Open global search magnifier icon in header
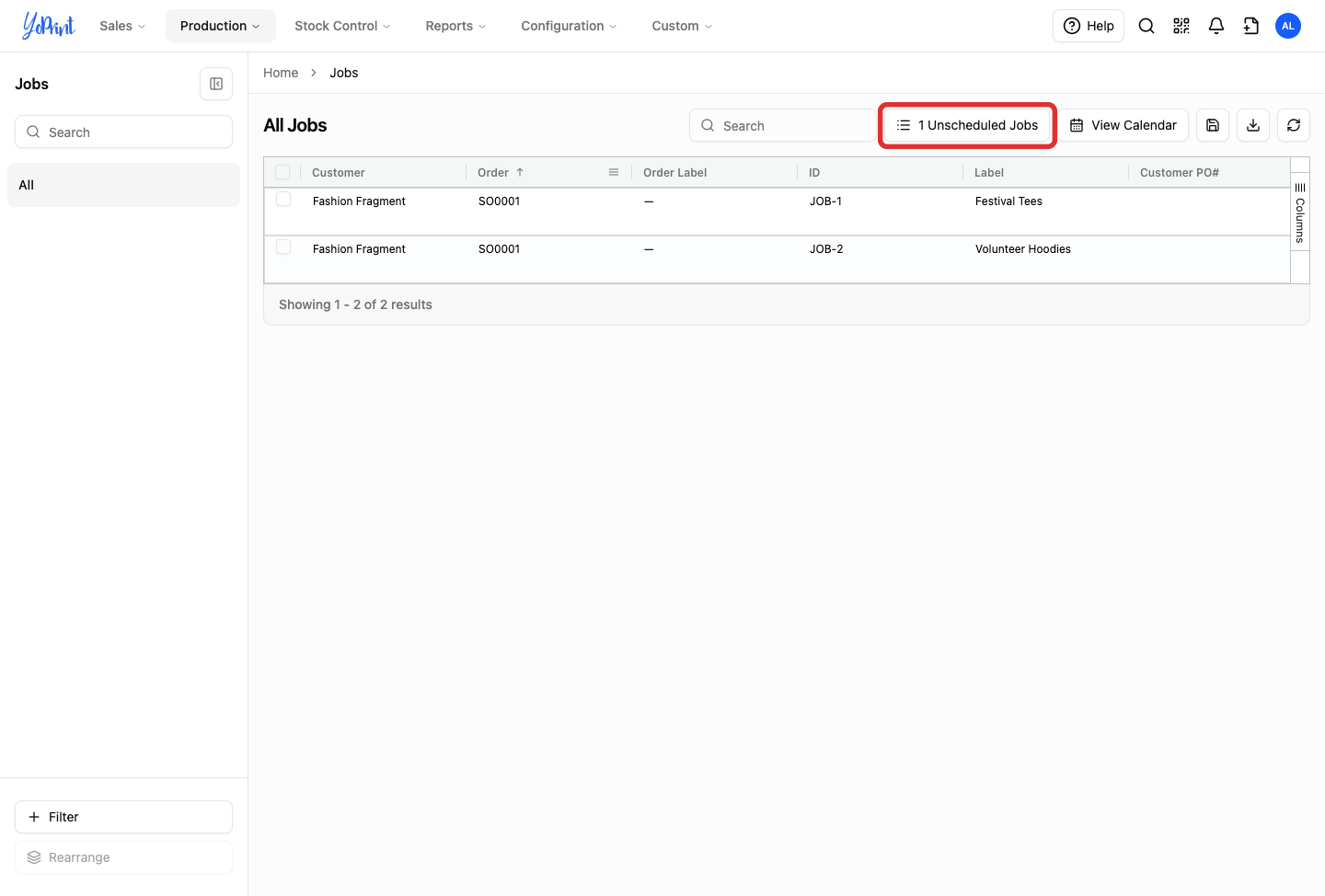 [x=1146, y=26]
